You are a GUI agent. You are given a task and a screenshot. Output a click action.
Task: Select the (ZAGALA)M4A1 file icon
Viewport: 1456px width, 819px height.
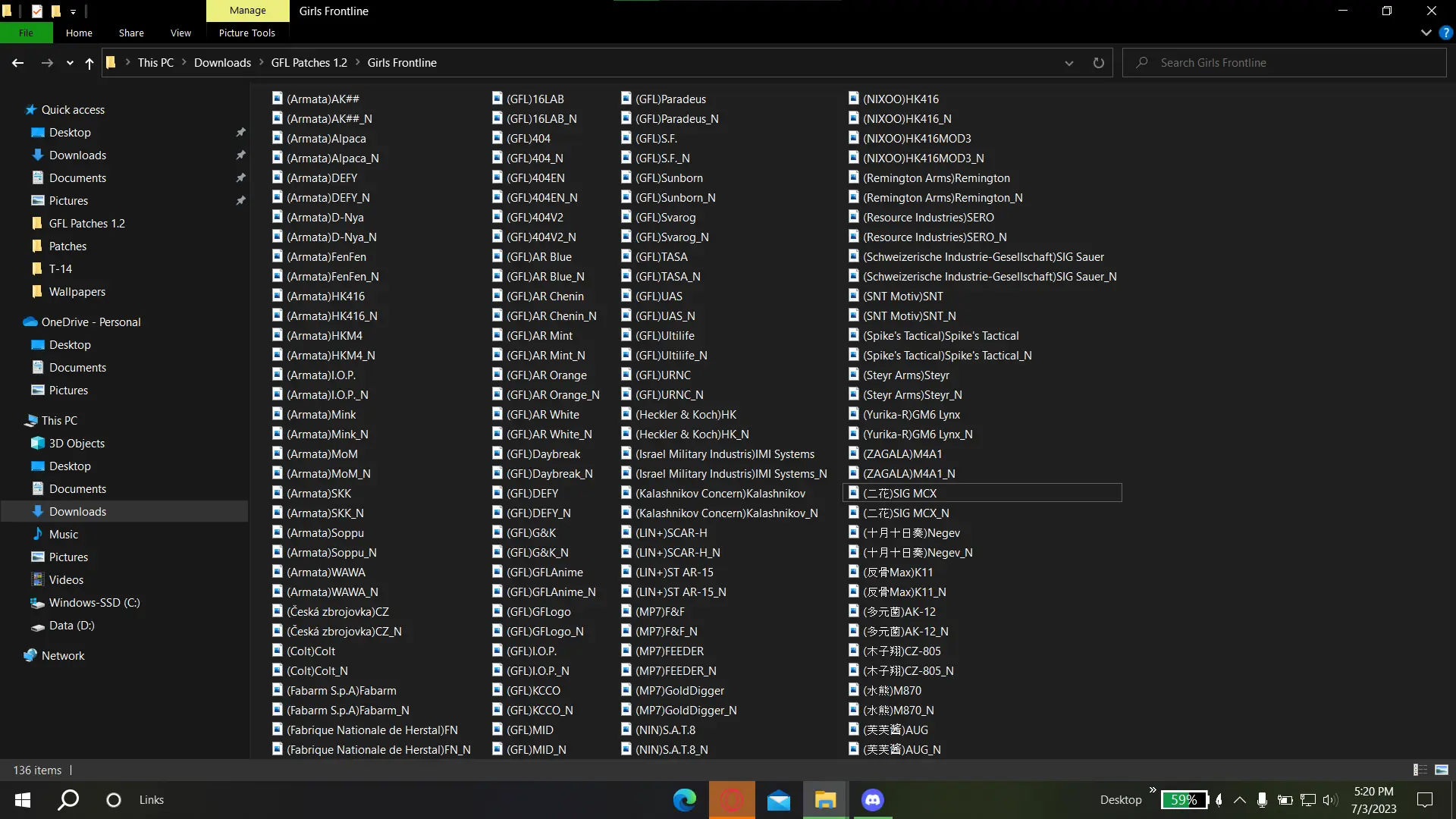tap(854, 453)
